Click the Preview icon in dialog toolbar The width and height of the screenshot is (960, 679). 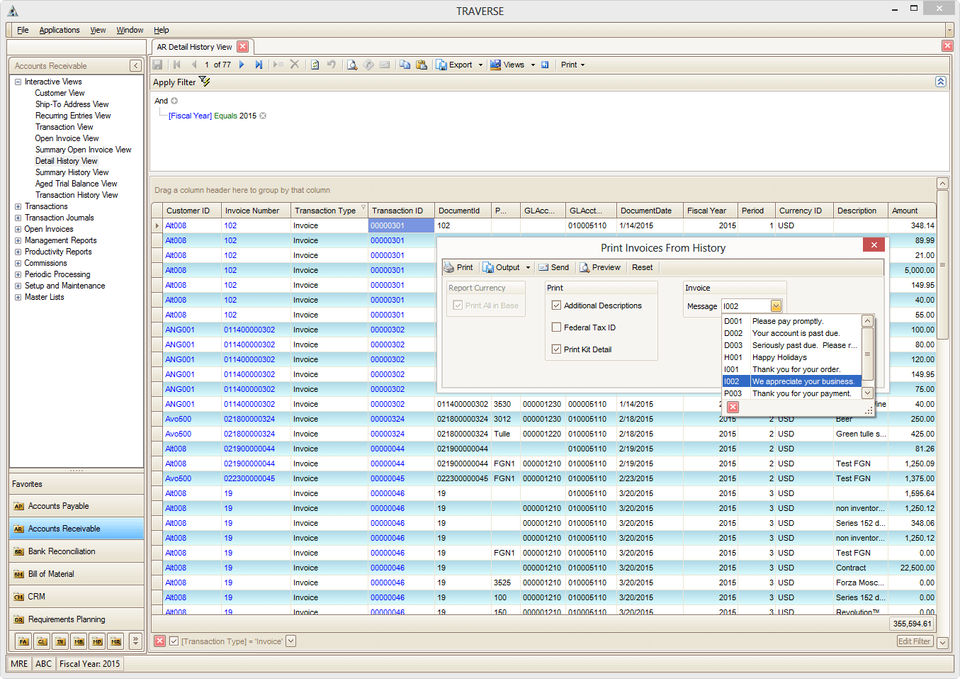point(585,267)
